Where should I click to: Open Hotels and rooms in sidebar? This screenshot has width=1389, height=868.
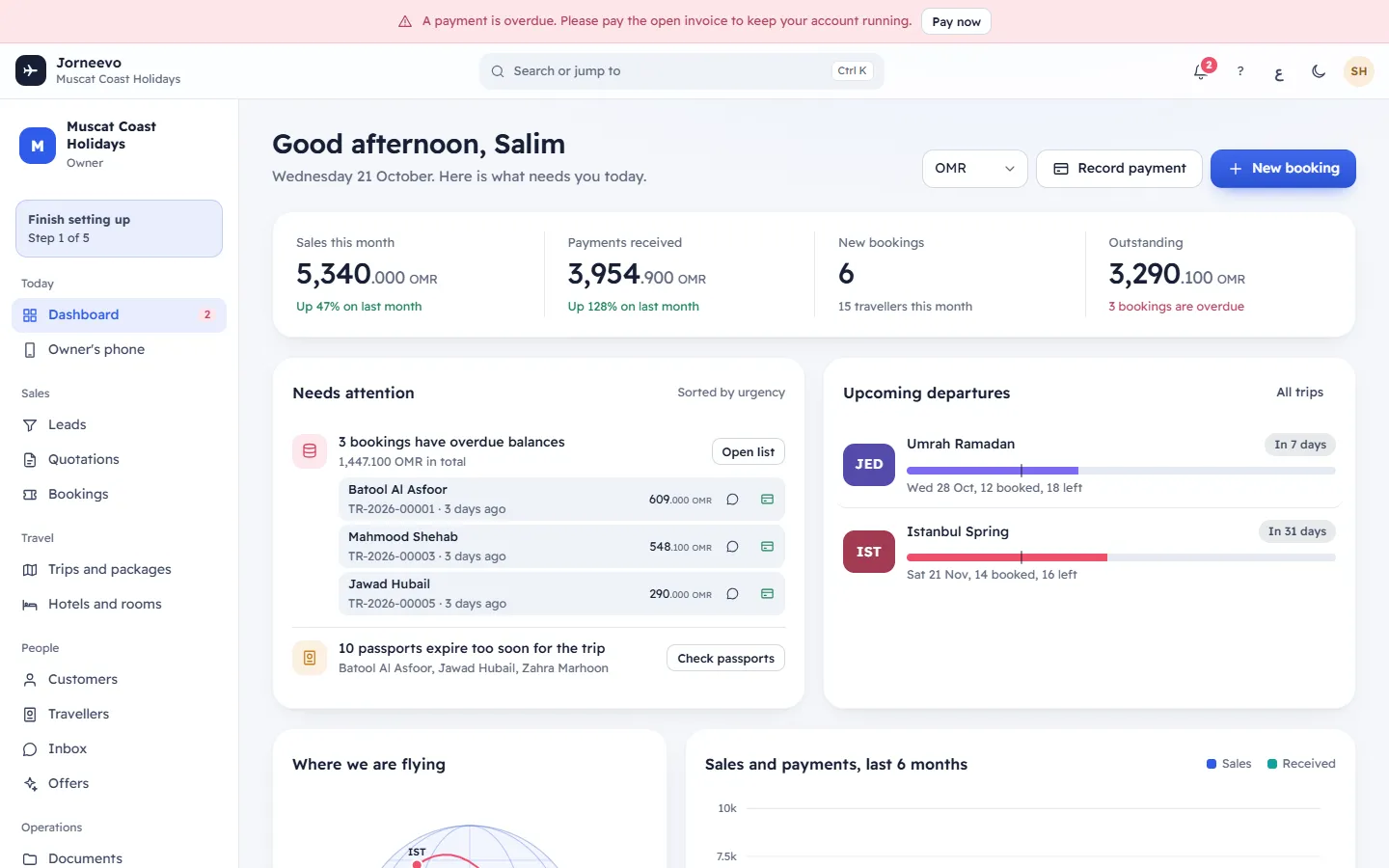(120, 605)
